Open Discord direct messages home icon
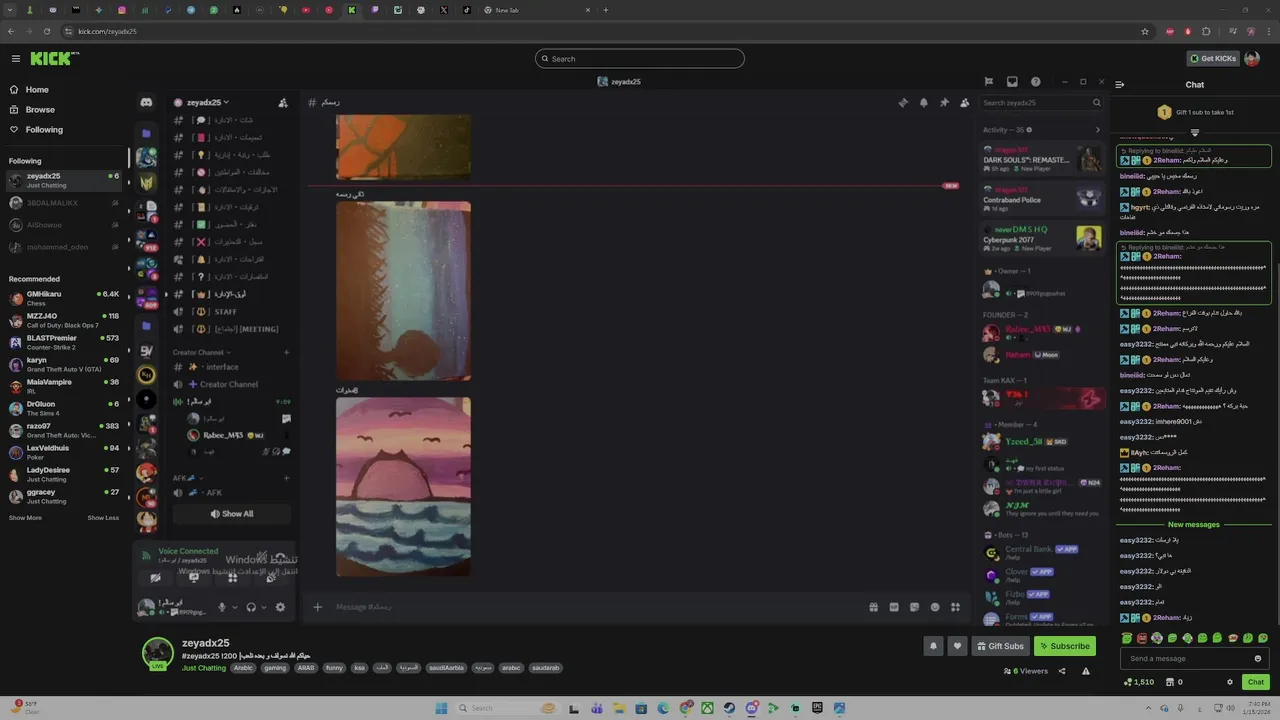Viewport: 1280px width, 720px height. point(146,102)
